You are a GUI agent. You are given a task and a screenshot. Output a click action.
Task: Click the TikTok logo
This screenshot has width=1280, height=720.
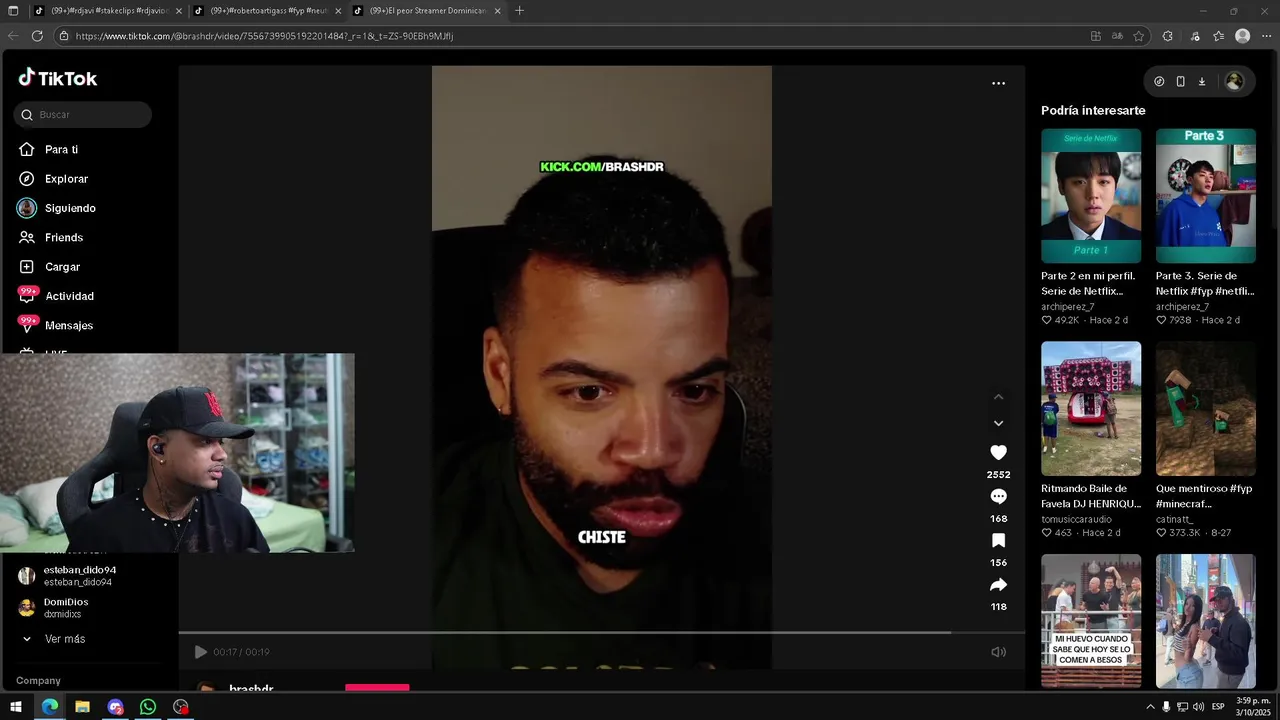coord(57,78)
